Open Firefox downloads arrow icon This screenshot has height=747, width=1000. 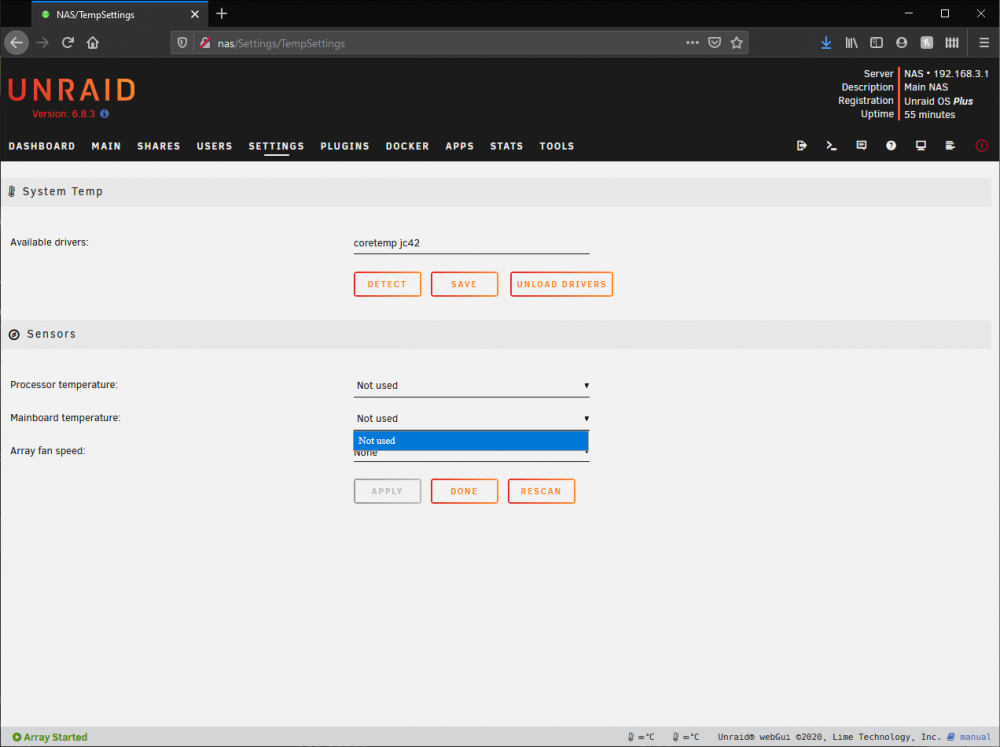point(826,43)
